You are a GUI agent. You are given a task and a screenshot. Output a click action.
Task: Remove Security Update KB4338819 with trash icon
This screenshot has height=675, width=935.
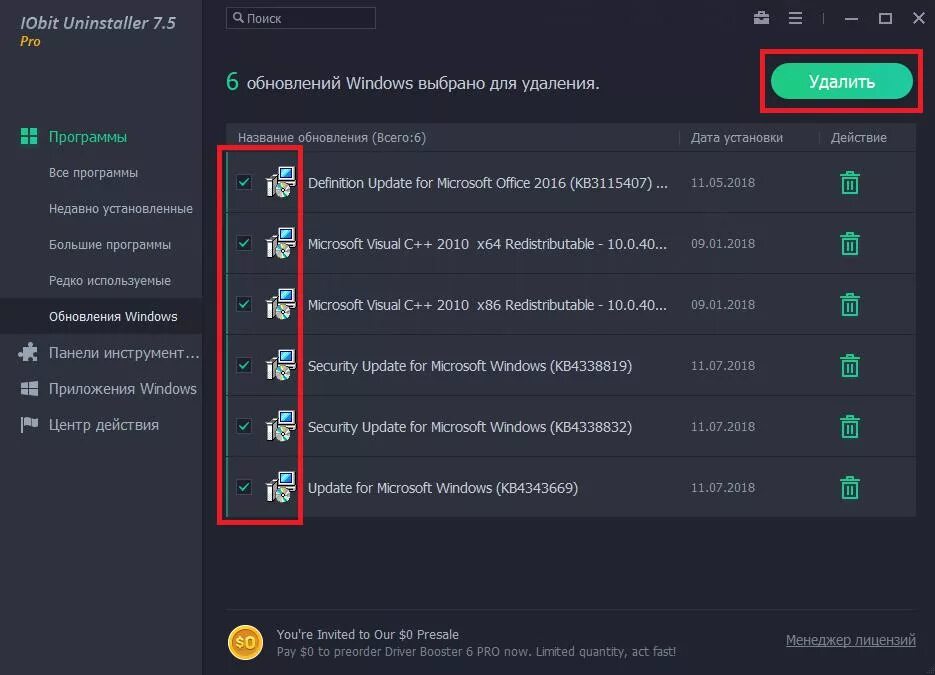[x=849, y=366]
